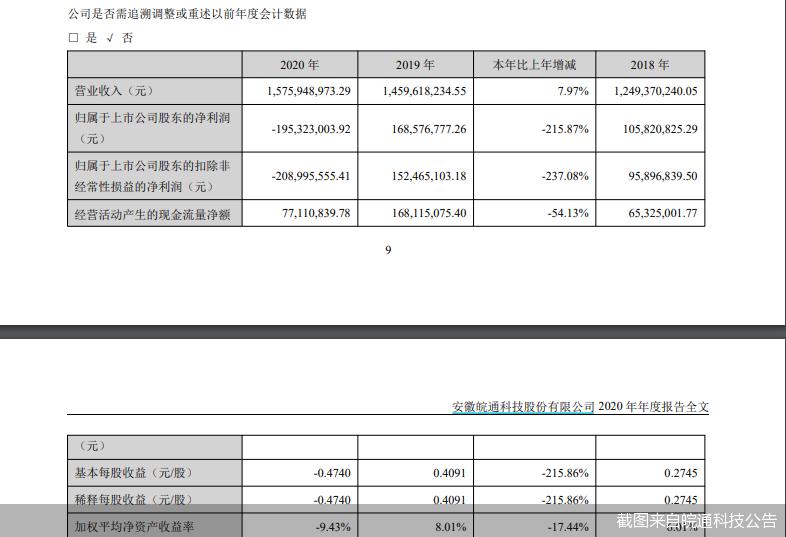Click the basic EPS 2020 value -0.4740
The width and height of the screenshot is (786, 537).
[332, 473]
